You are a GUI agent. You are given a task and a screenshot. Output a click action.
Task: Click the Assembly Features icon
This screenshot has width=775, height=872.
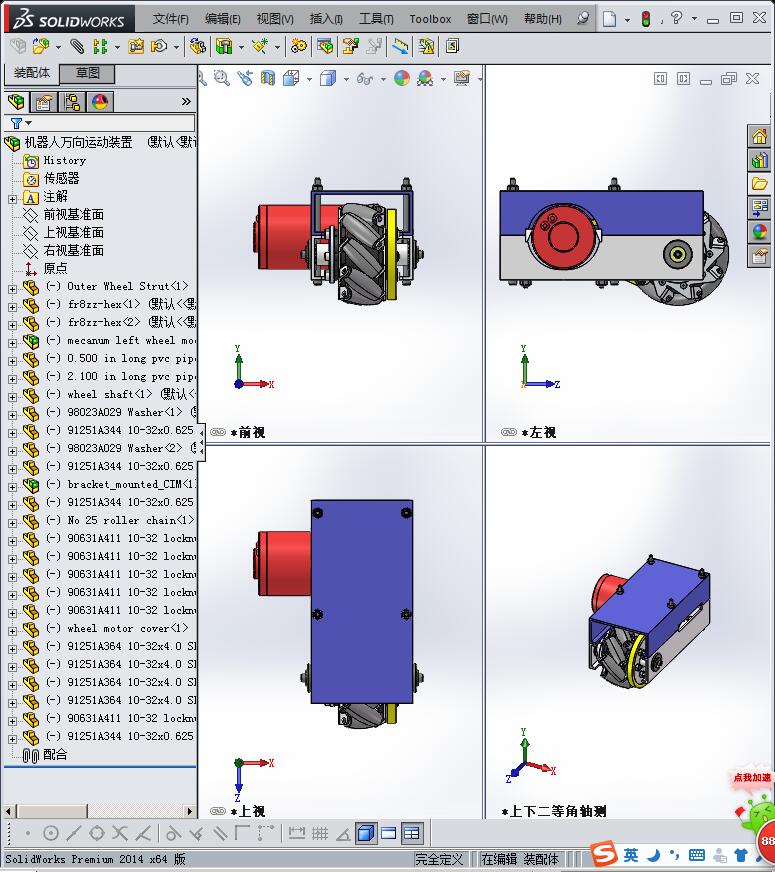coord(225,46)
